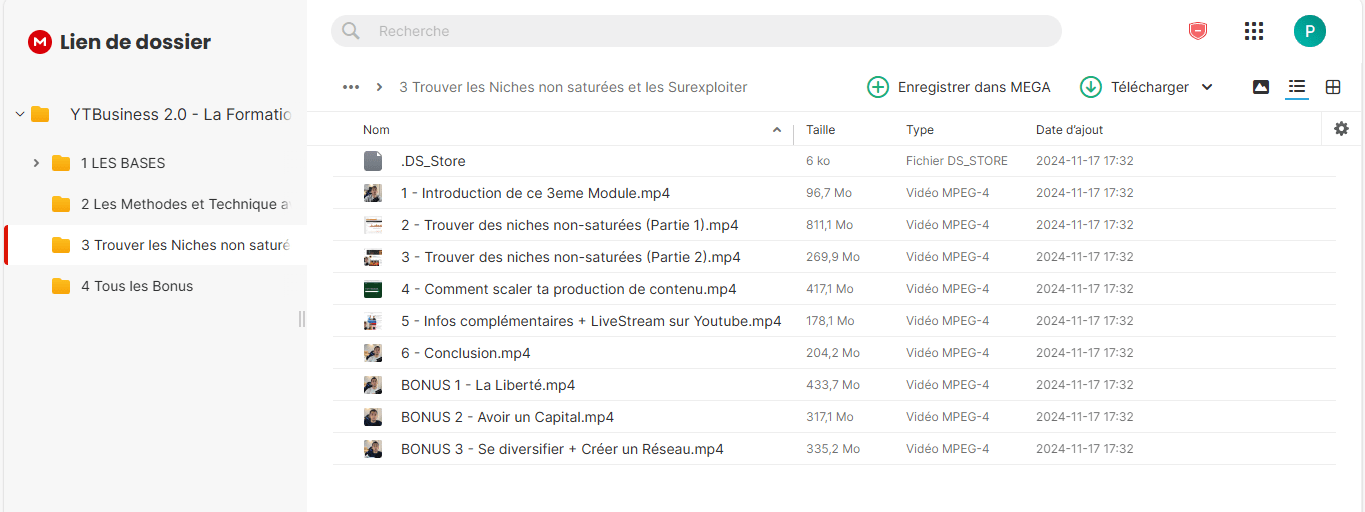Viewport: 1365px width, 512px height.
Task: Open the P account avatar
Action: (1310, 31)
